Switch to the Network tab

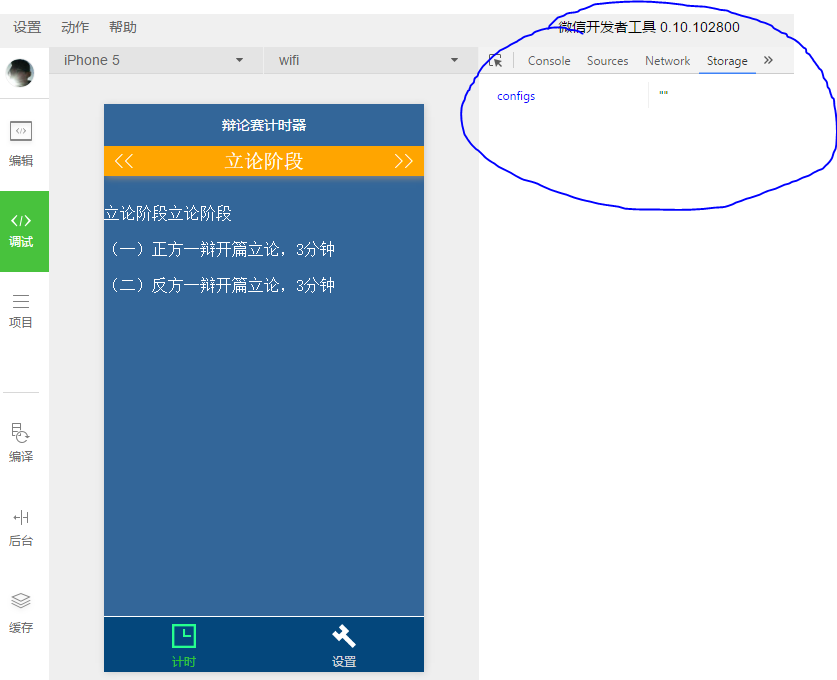[667, 61]
